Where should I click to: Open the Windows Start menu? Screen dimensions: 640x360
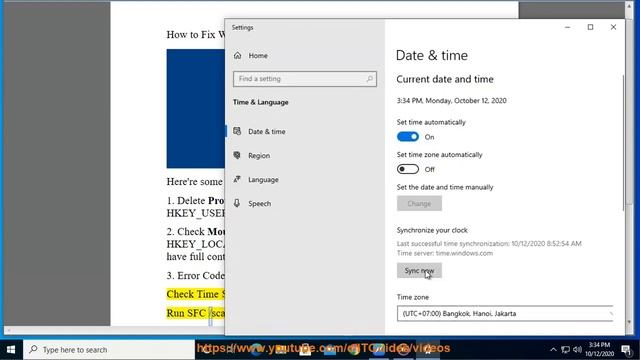click(11, 349)
